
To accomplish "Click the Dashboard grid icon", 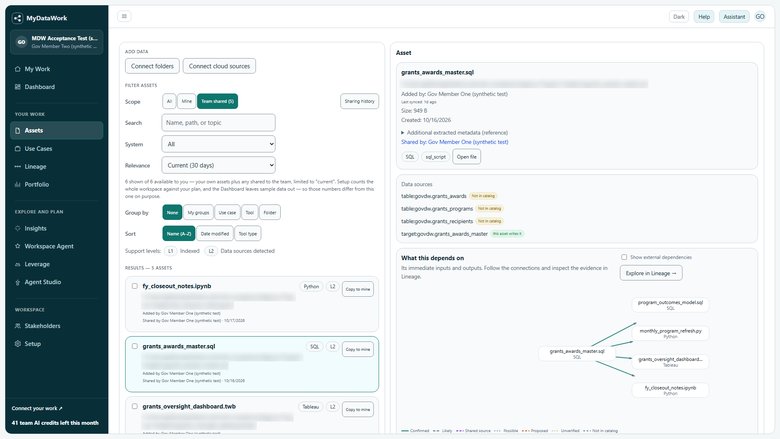I will coord(18,87).
